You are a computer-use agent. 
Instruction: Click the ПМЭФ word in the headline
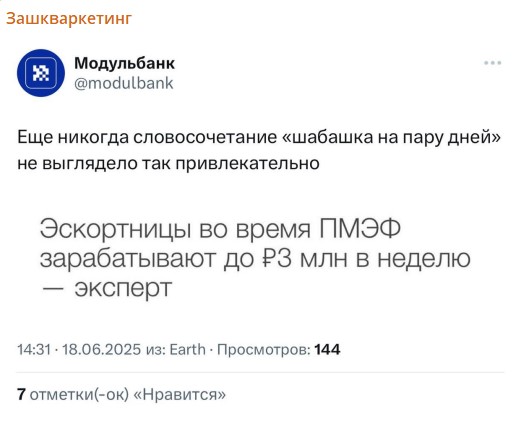360,229
